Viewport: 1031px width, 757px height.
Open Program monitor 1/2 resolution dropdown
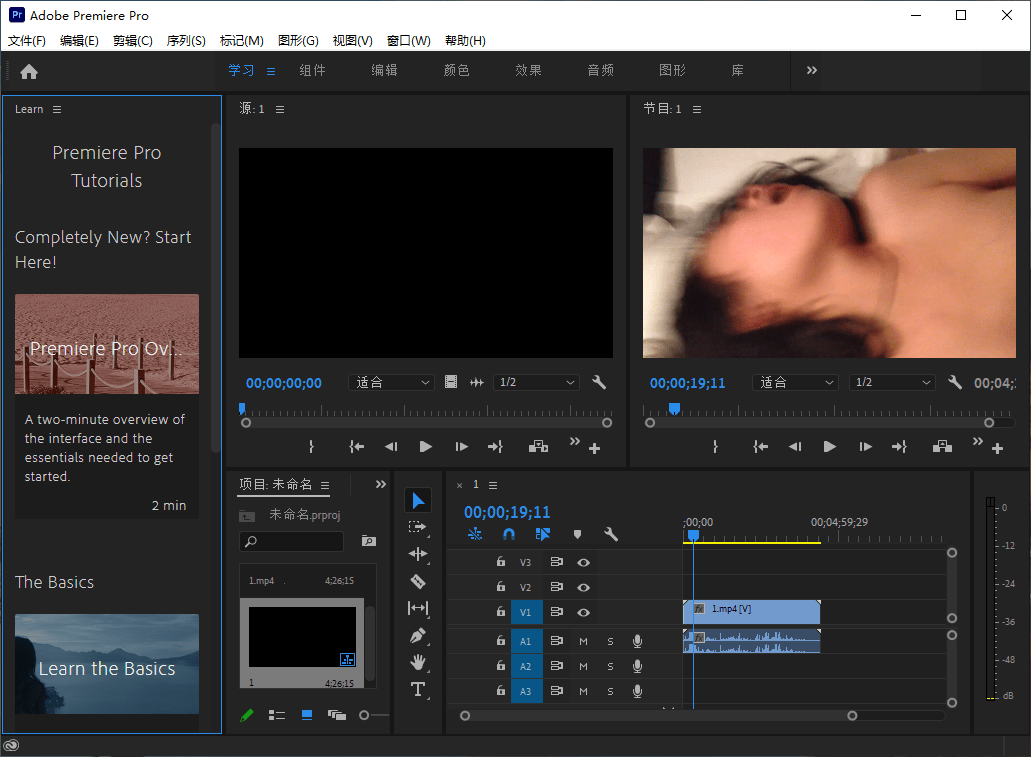892,382
